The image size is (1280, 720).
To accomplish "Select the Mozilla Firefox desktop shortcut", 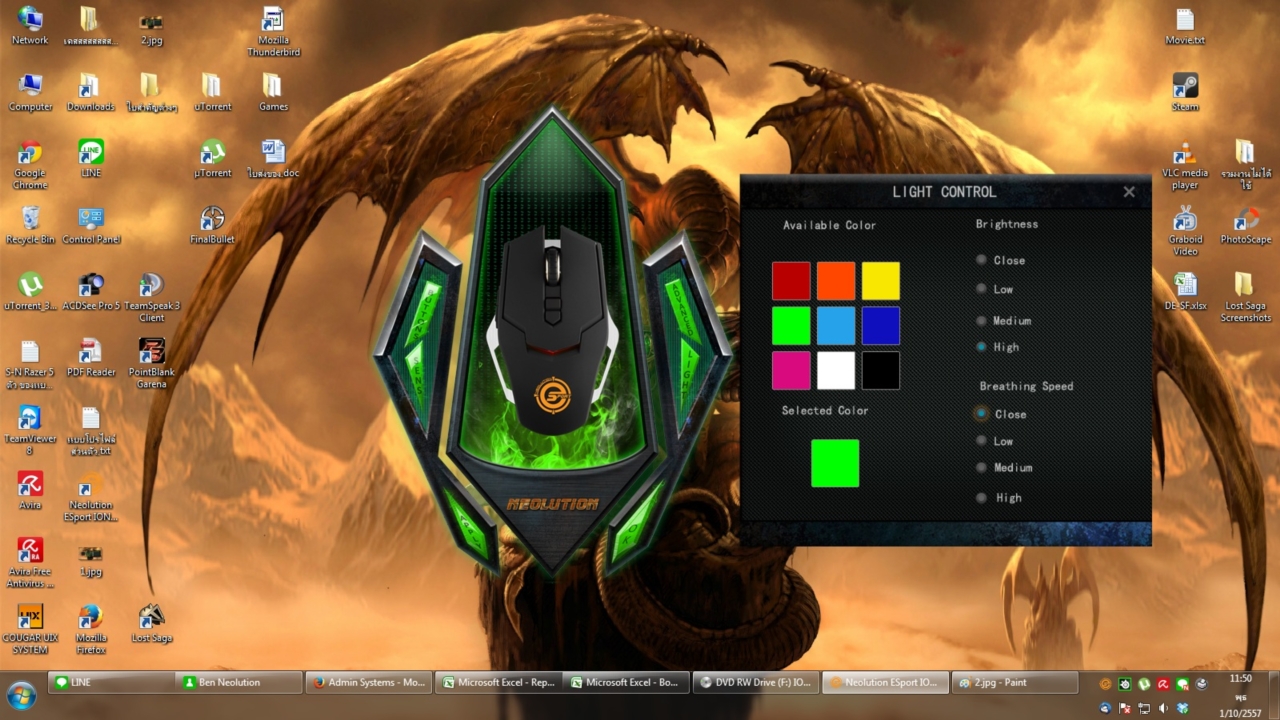I will (x=91, y=630).
